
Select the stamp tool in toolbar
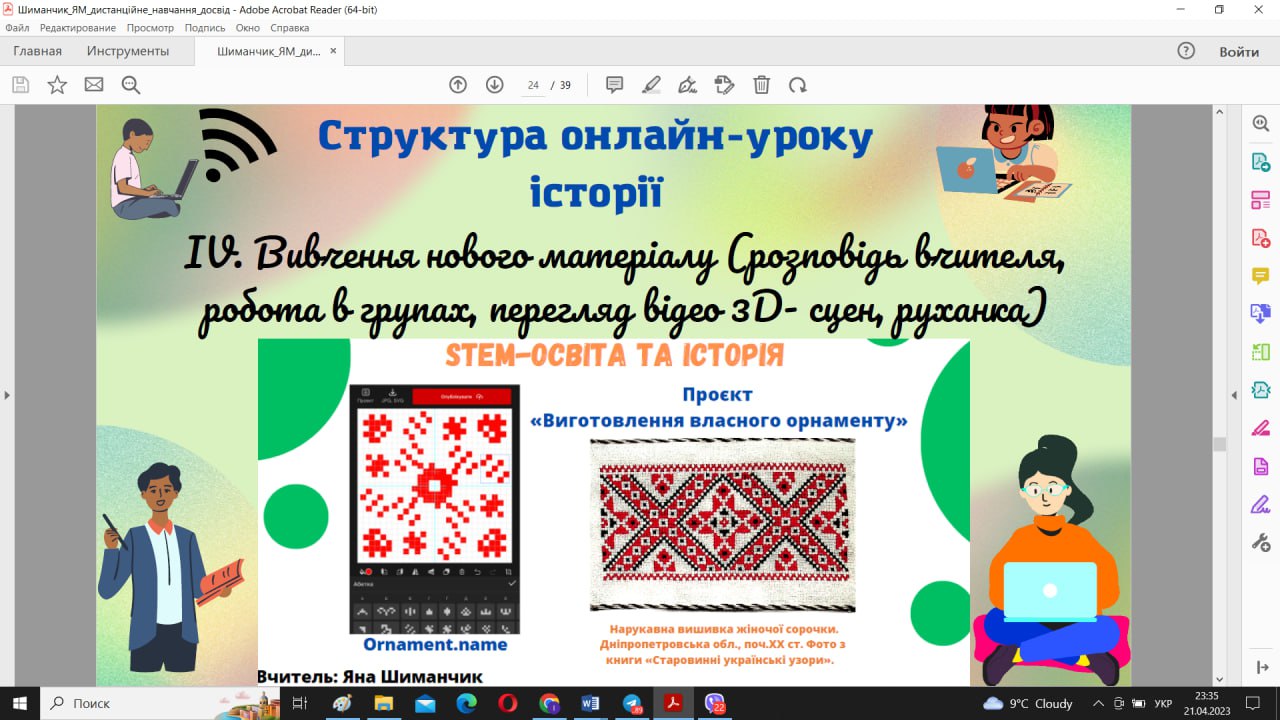(725, 85)
